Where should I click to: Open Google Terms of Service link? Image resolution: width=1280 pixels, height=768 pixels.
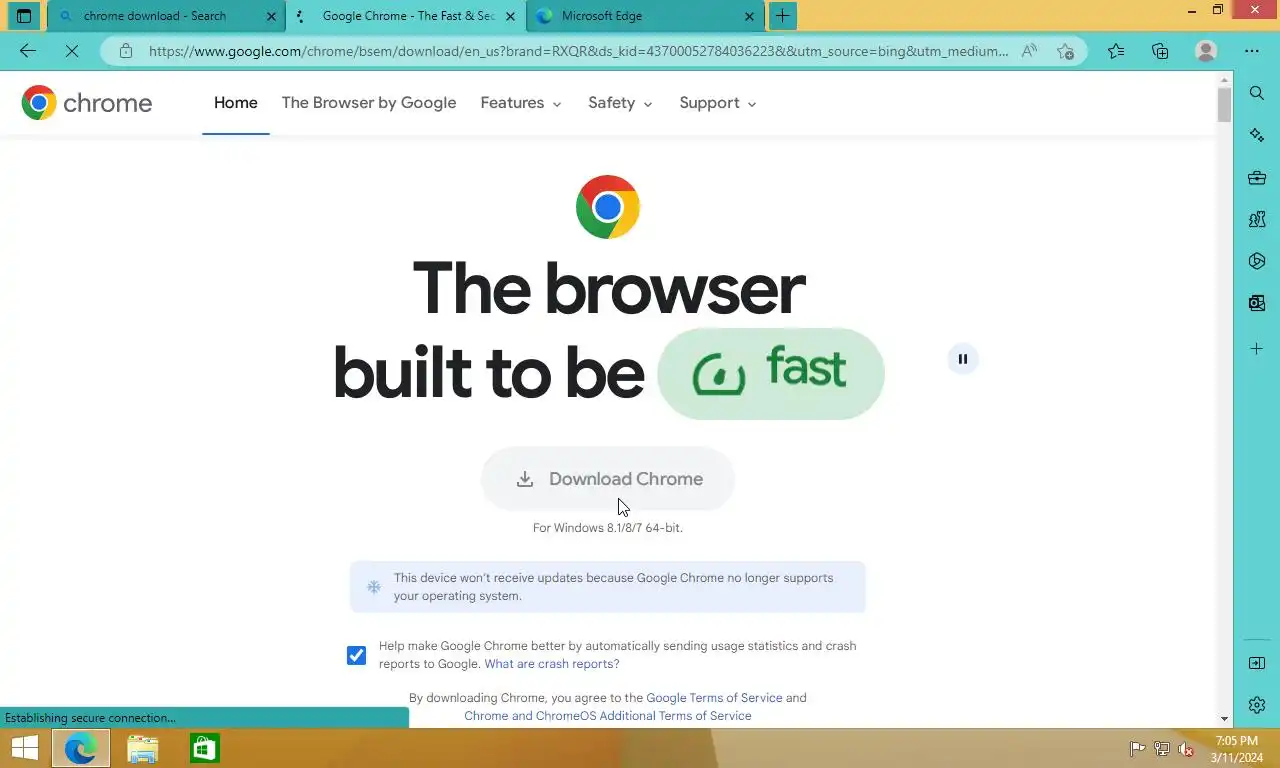[714, 698]
